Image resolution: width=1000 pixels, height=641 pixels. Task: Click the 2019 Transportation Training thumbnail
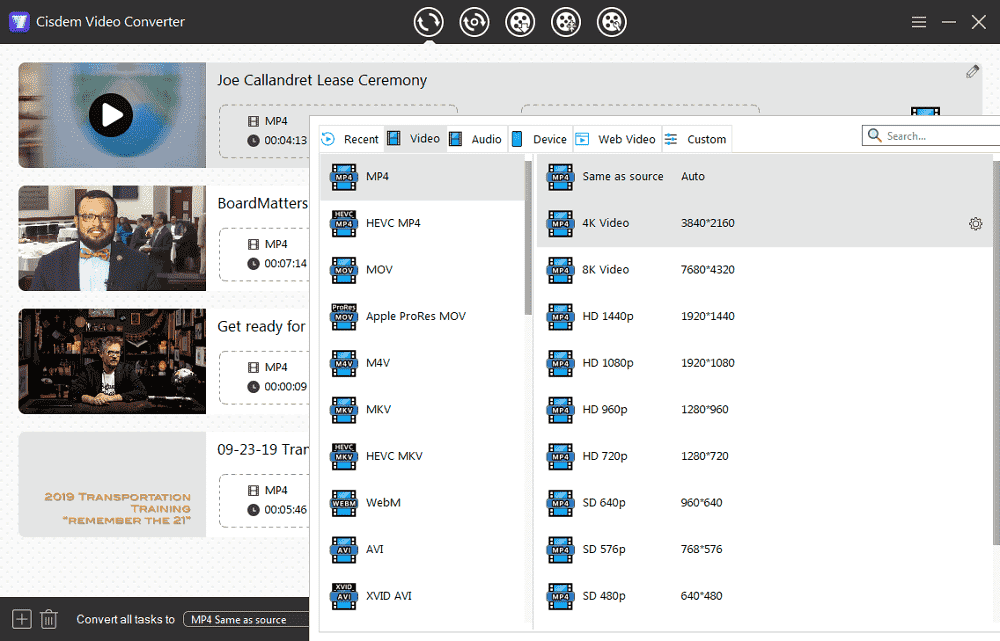112,484
